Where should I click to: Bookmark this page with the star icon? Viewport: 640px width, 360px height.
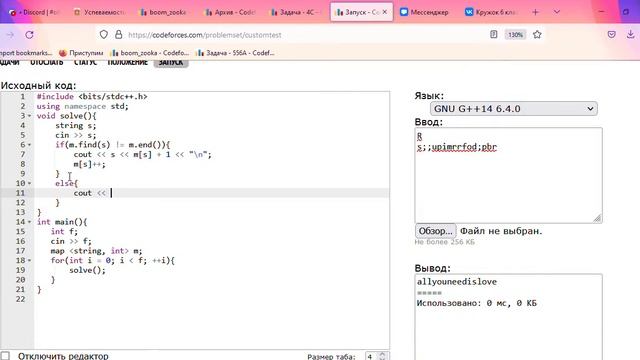[x=537, y=35]
